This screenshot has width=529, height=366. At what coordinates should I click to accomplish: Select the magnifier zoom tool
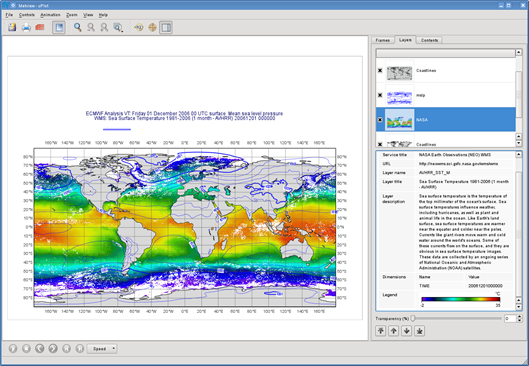pos(78,27)
